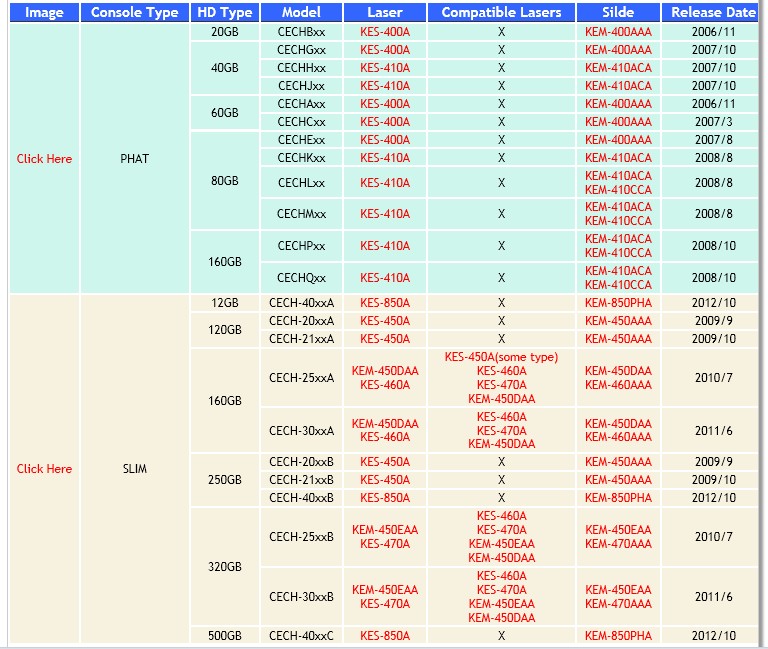Select the CECH-20xxB model cell
768x649 pixels.
(x=301, y=462)
